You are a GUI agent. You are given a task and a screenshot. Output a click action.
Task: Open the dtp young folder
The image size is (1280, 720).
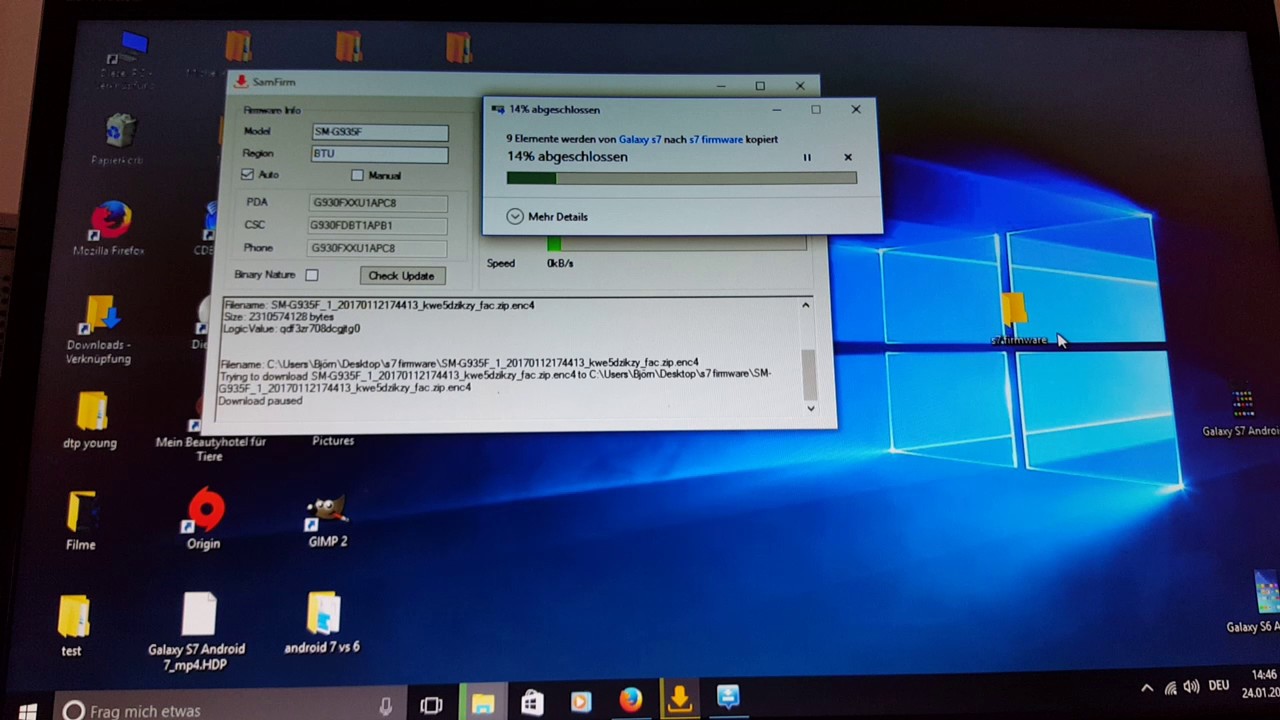click(90, 418)
